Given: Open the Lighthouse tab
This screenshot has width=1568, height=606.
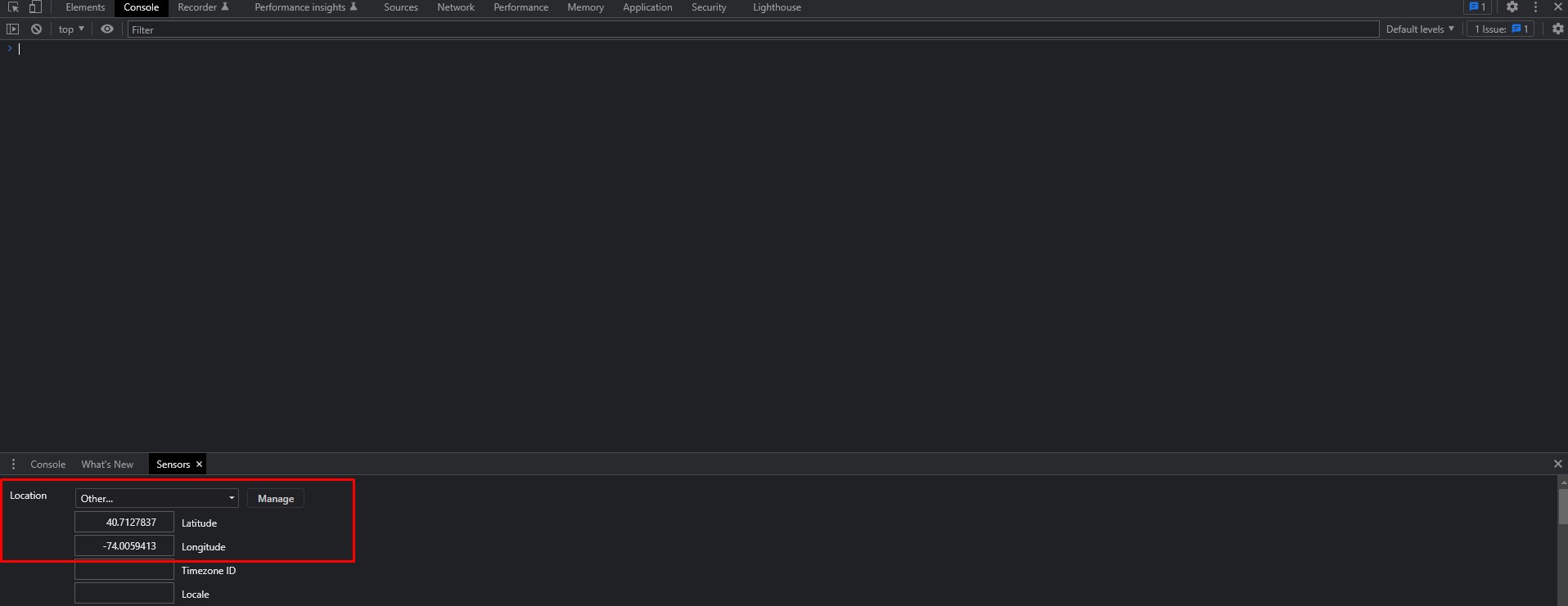Looking at the screenshot, I should coord(777,7).
